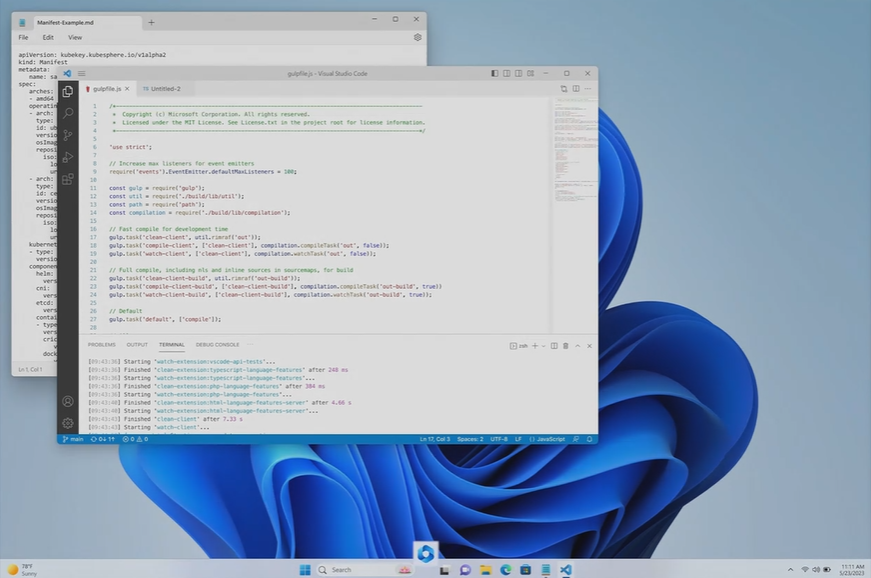Click the taskbar Search box
The width and height of the screenshot is (871, 578).
pos(364,570)
